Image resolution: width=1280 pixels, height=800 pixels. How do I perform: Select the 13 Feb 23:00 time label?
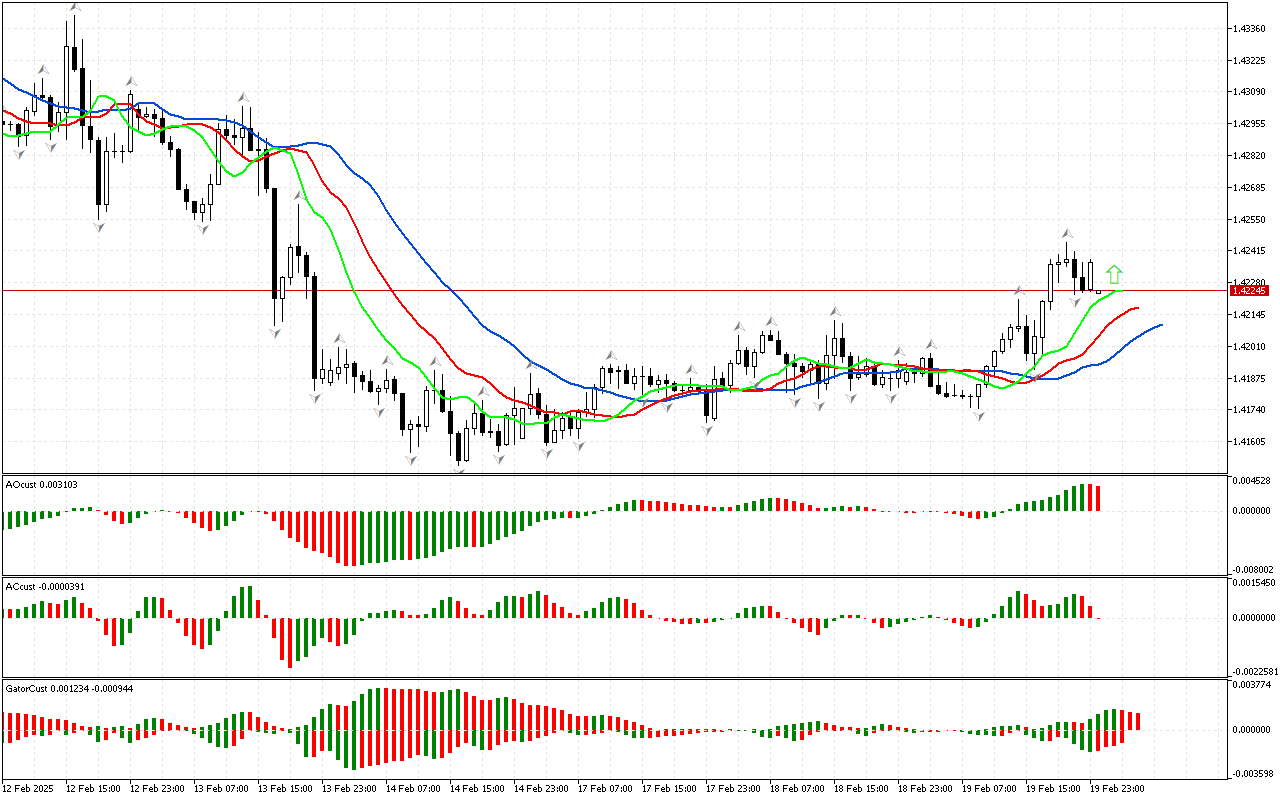pos(347,789)
